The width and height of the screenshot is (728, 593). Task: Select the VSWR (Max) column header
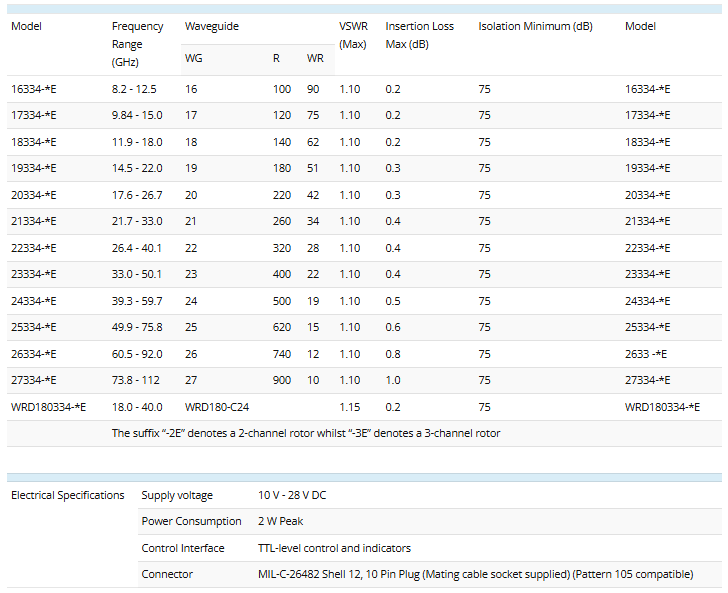click(x=352, y=35)
